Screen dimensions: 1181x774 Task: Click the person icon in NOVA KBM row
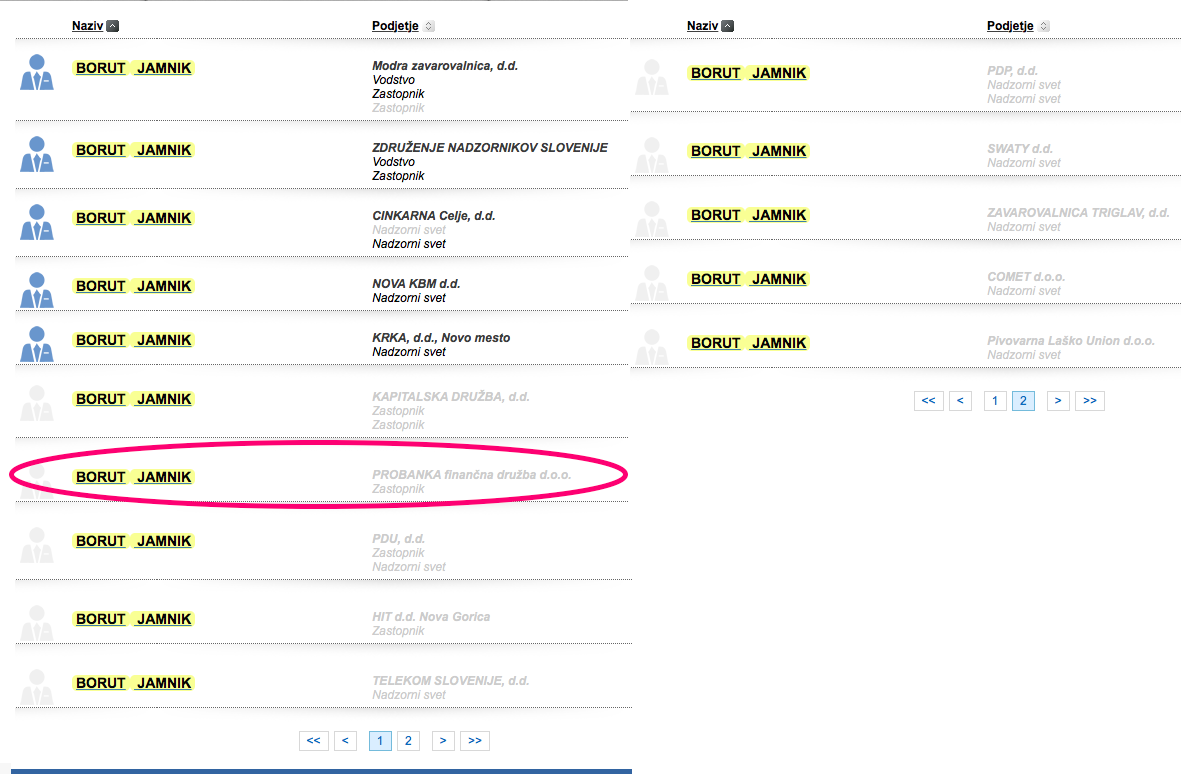tap(37, 290)
